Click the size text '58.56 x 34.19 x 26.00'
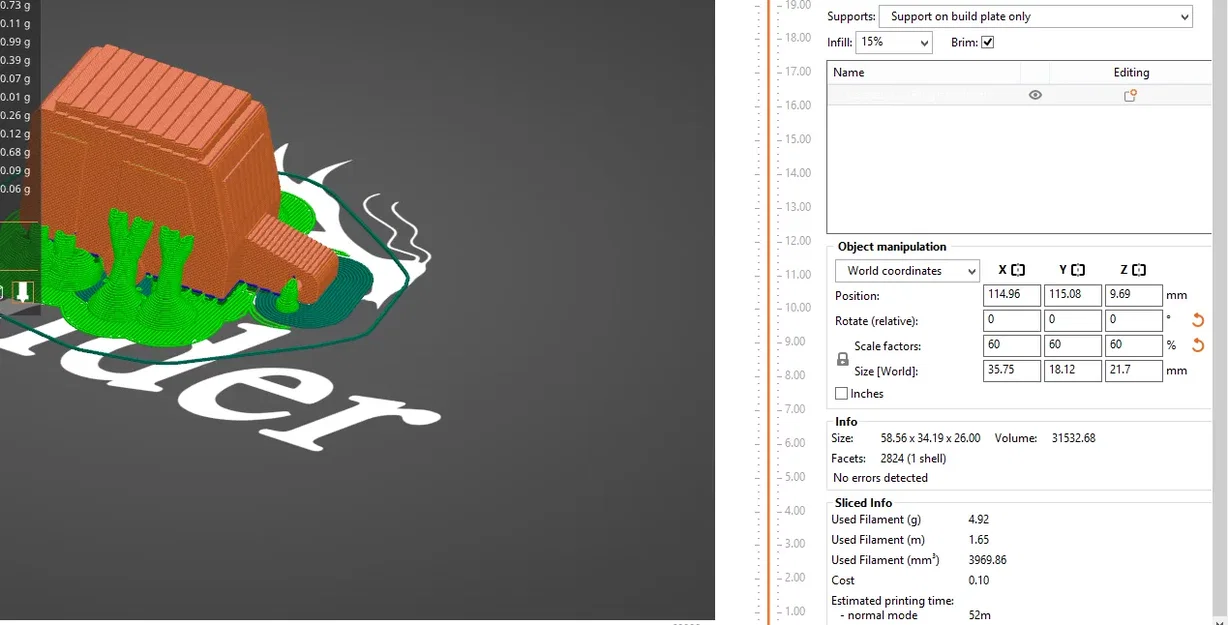The height and width of the screenshot is (625, 1228). point(930,438)
